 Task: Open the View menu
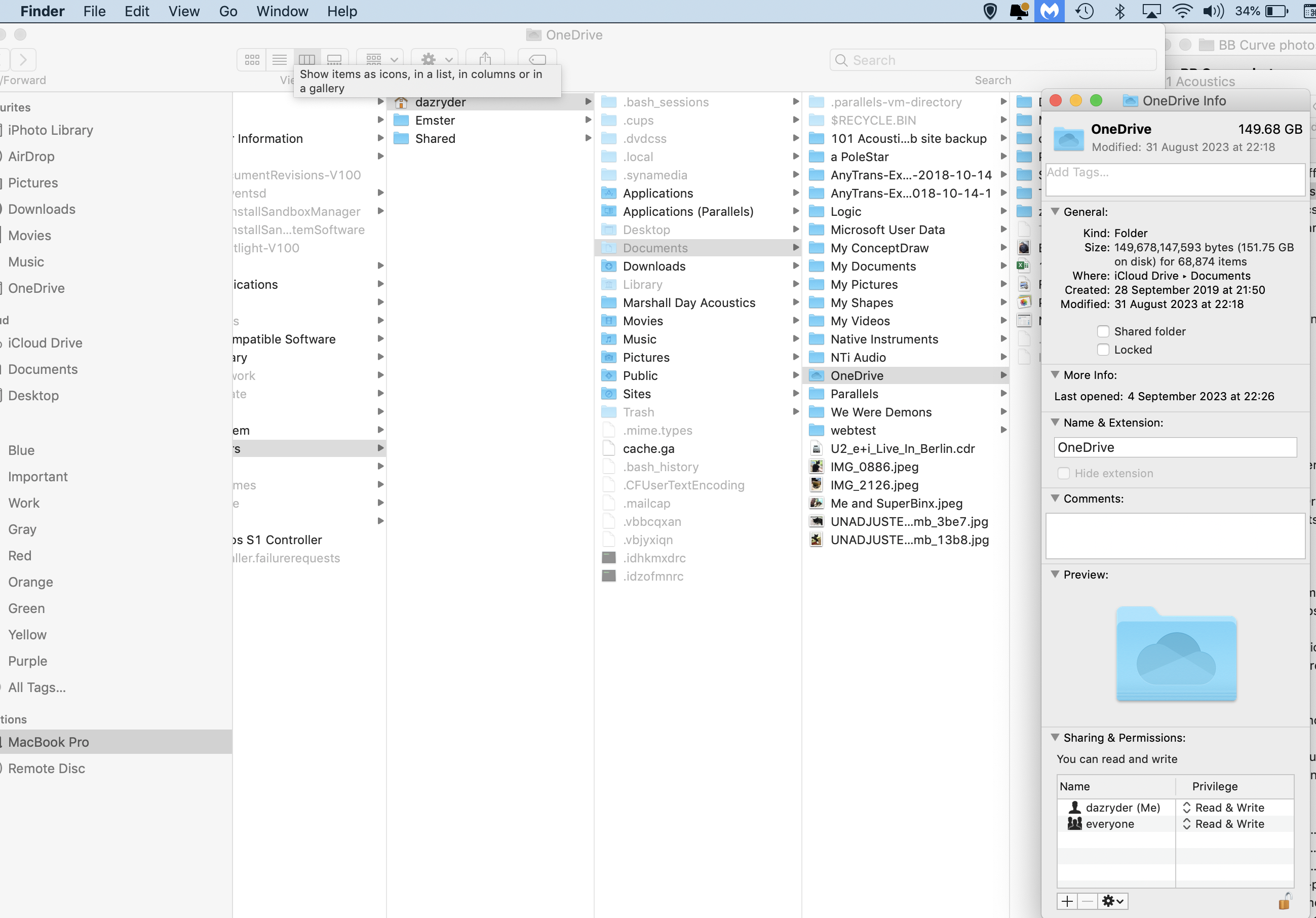pos(183,11)
